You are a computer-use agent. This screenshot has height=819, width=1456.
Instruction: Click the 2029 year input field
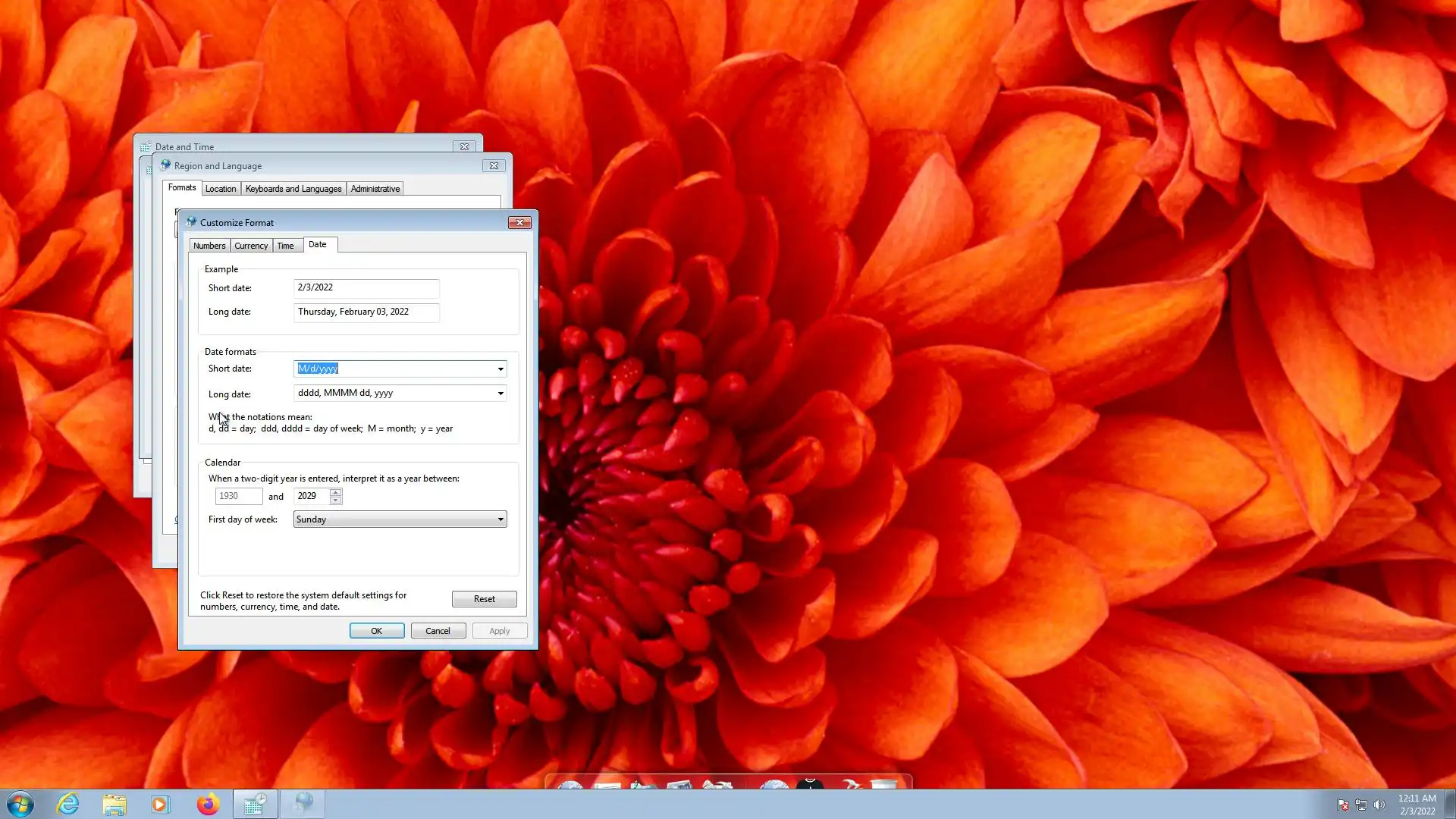[311, 496]
